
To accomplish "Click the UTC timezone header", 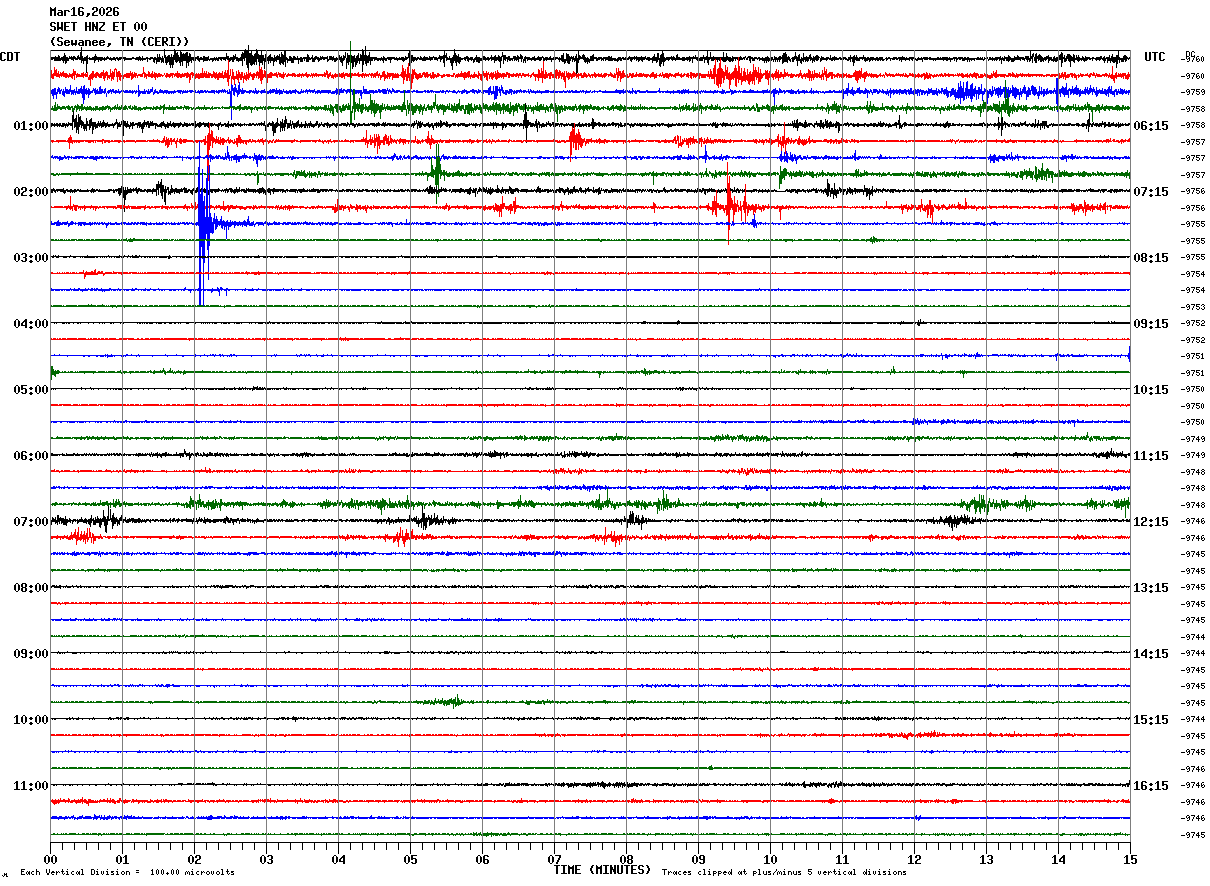I will (x=1155, y=57).
